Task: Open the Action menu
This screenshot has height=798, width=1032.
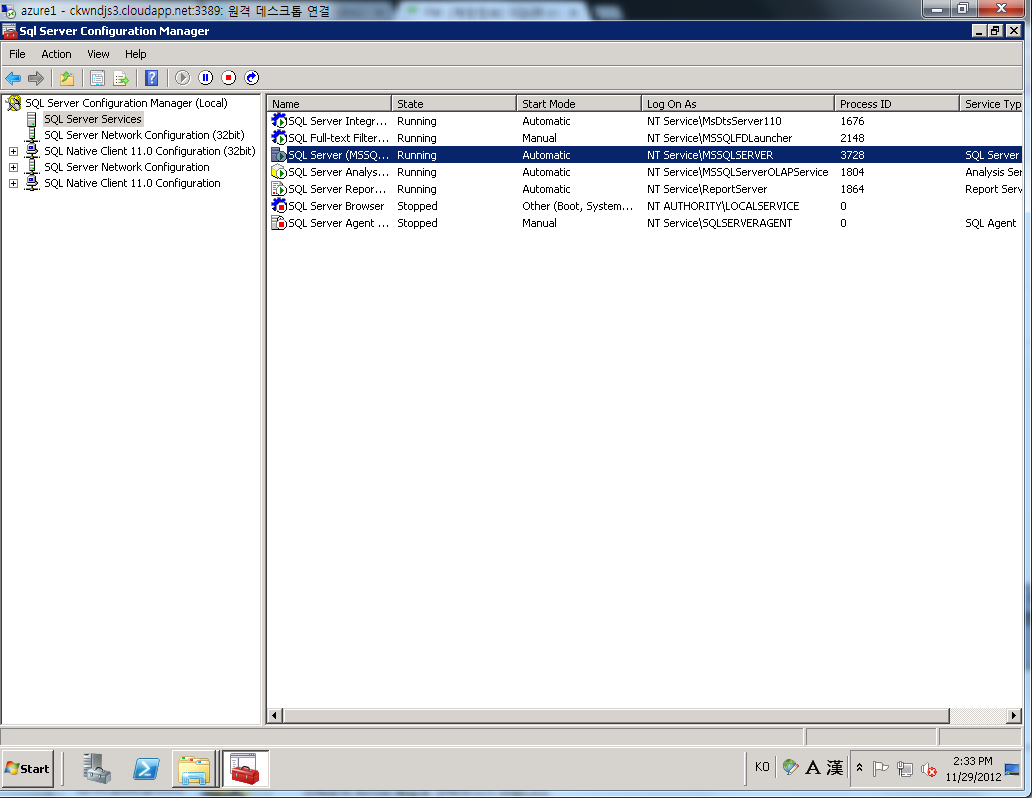Action: point(56,54)
